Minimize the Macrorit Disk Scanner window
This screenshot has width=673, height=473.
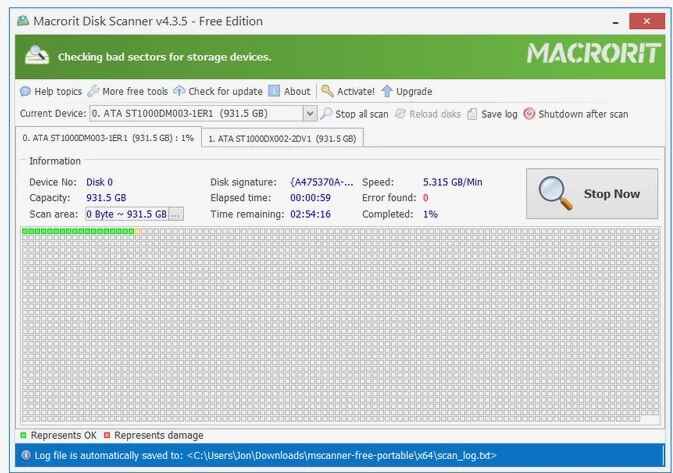tap(616, 21)
